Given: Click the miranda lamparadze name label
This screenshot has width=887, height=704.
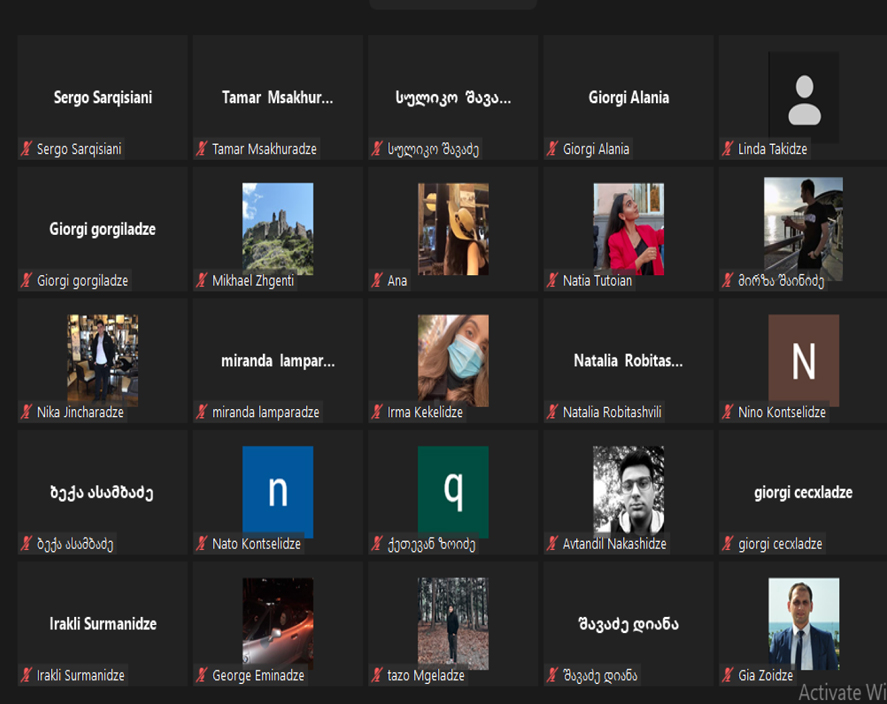Looking at the screenshot, I should click(266, 412).
